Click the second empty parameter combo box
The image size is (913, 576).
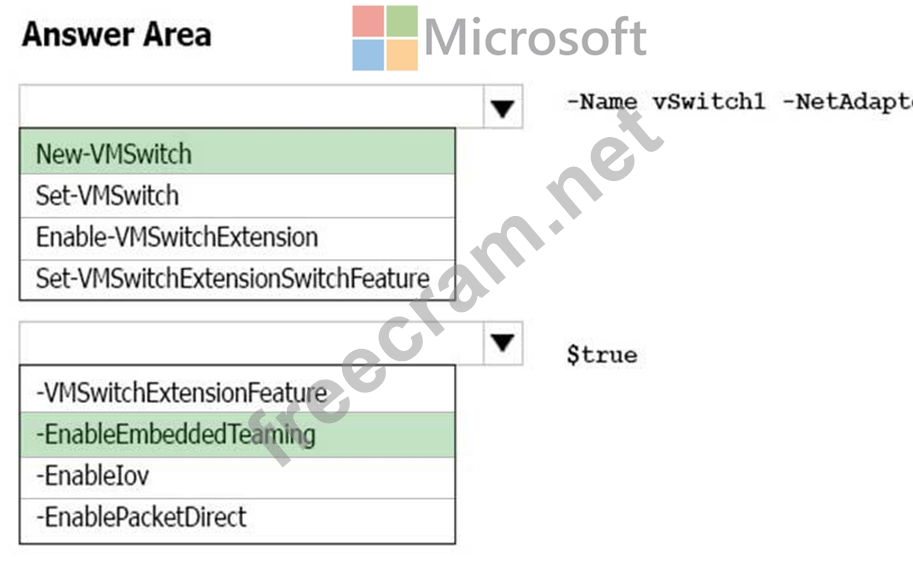pos(252,343)
